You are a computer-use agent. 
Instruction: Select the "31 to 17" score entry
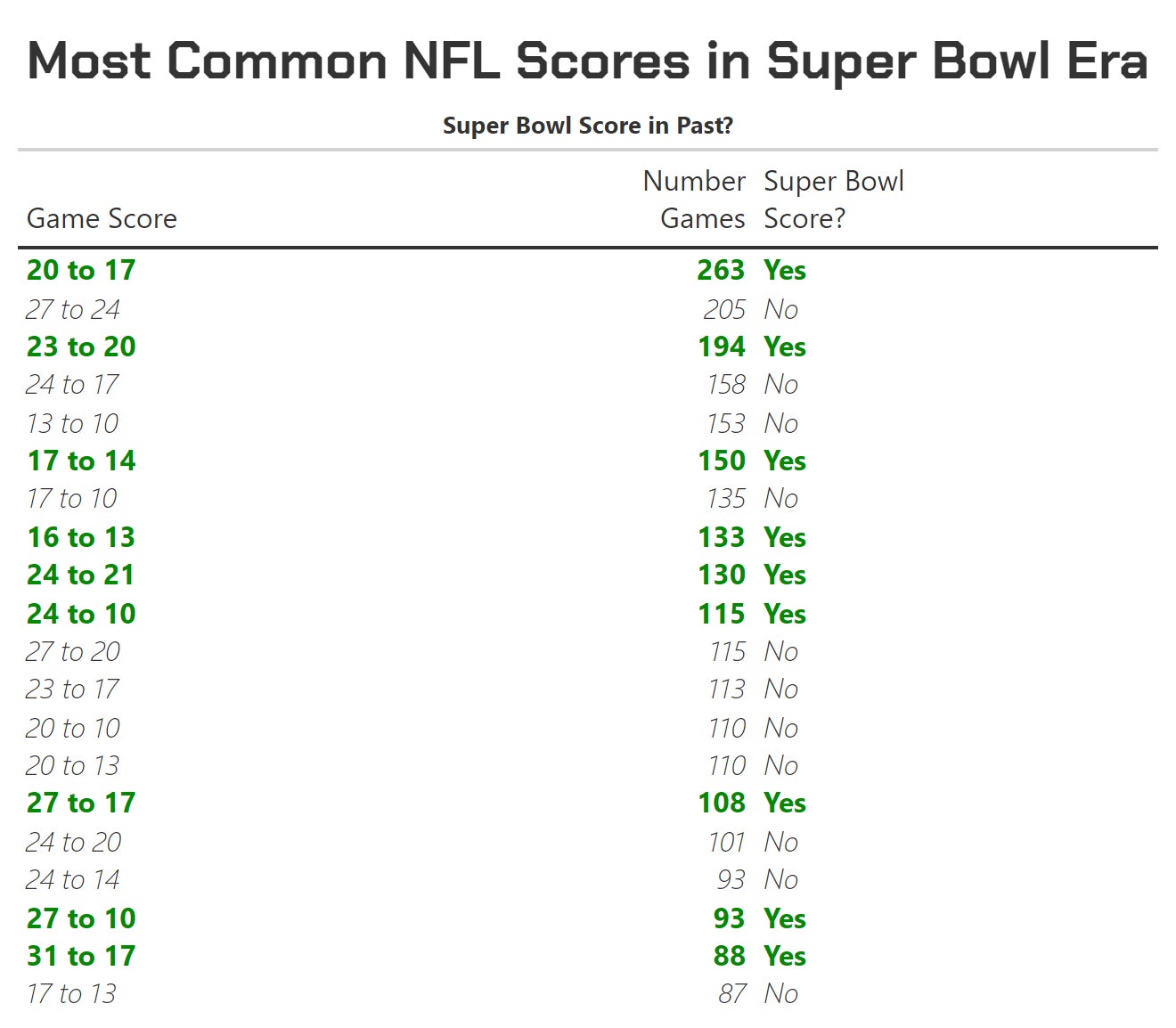click(x=81, y=956)
